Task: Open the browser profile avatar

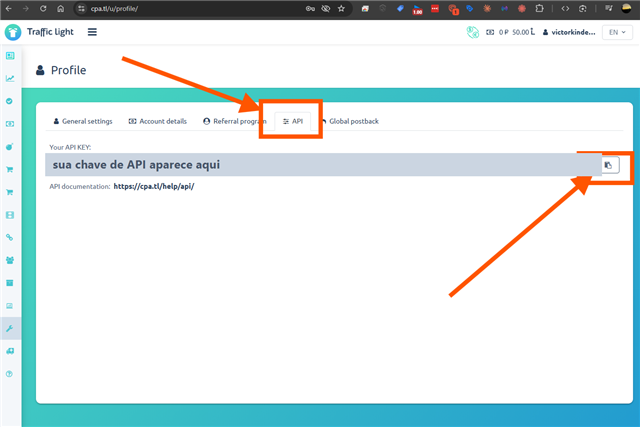Action: pos(627,9)
